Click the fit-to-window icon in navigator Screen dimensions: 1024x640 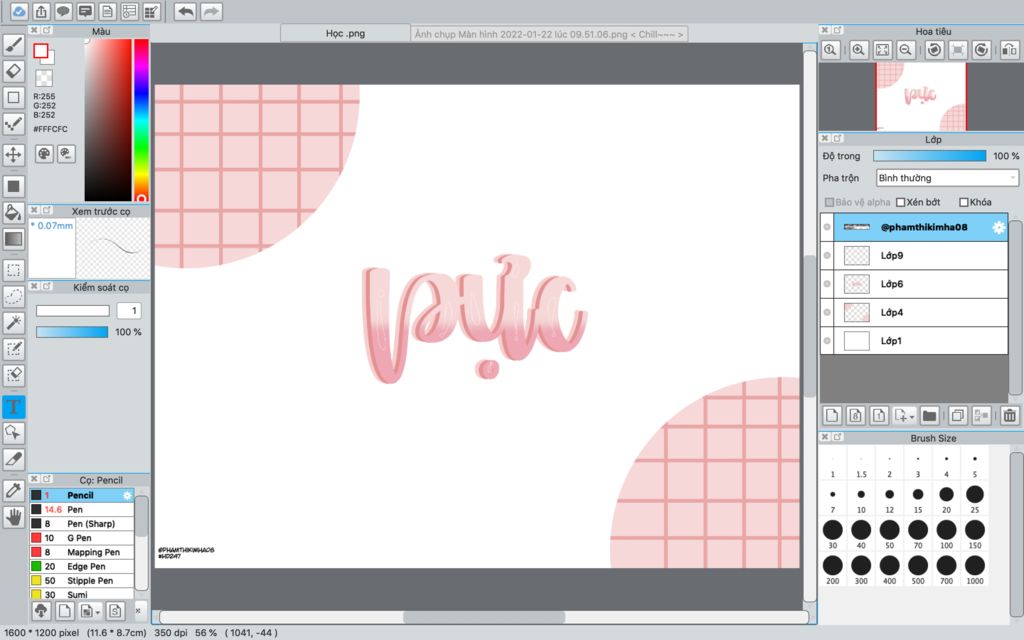[882, 50]
